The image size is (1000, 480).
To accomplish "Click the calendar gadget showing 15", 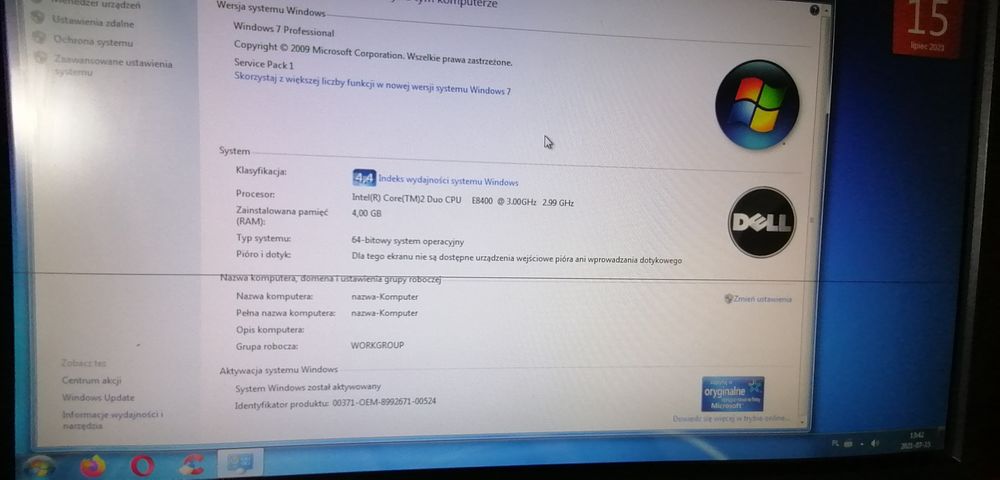I will pos(926,27).
